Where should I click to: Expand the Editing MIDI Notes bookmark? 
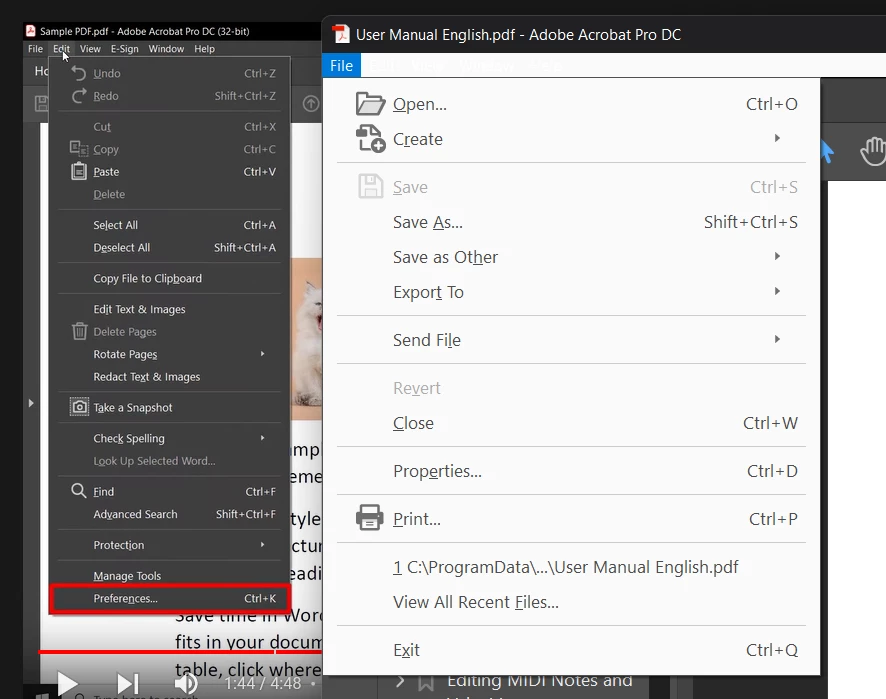(x=400, y=681)
